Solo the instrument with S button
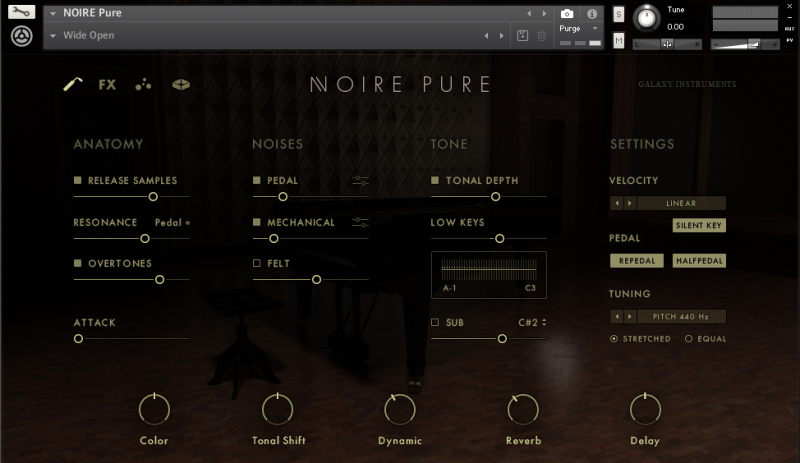The height and width of the screenshot is (463, 800). [618, 14]
